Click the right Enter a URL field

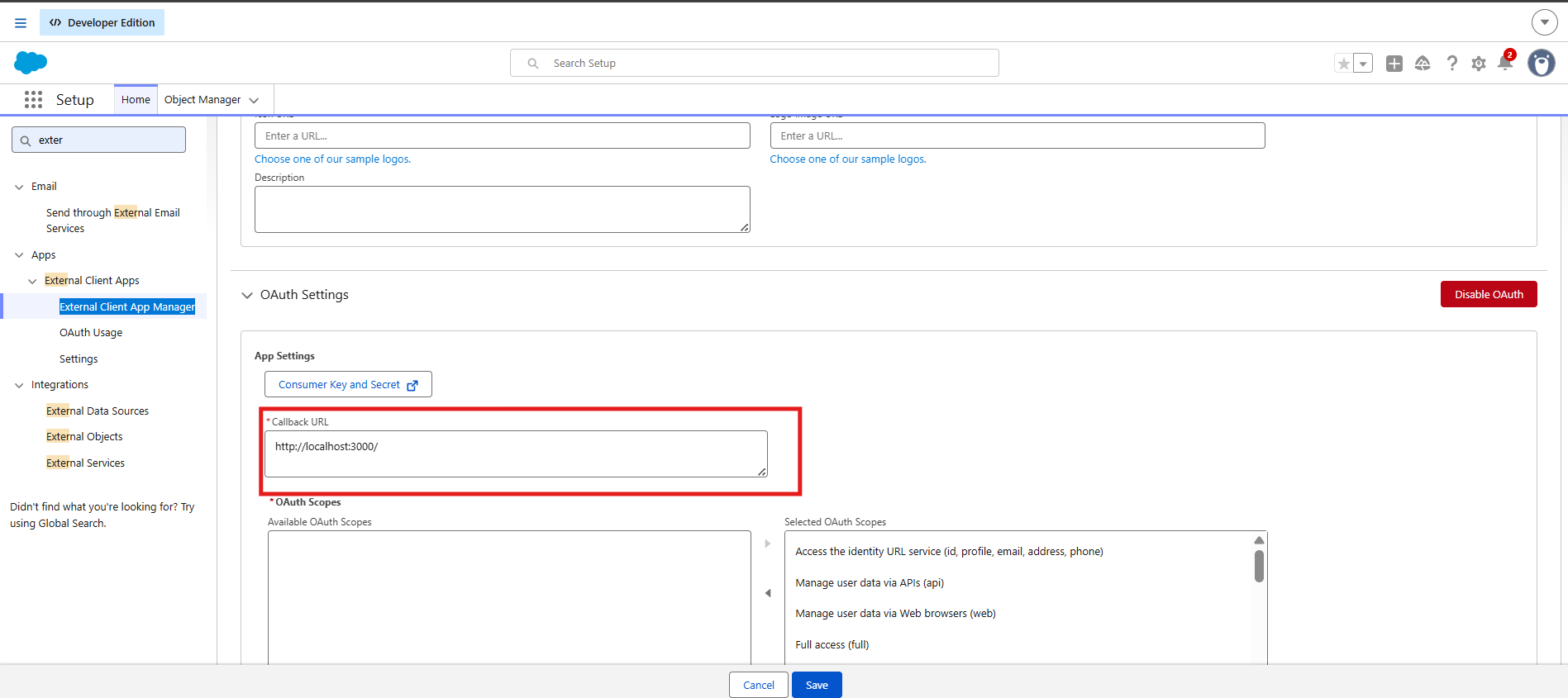1018,135
